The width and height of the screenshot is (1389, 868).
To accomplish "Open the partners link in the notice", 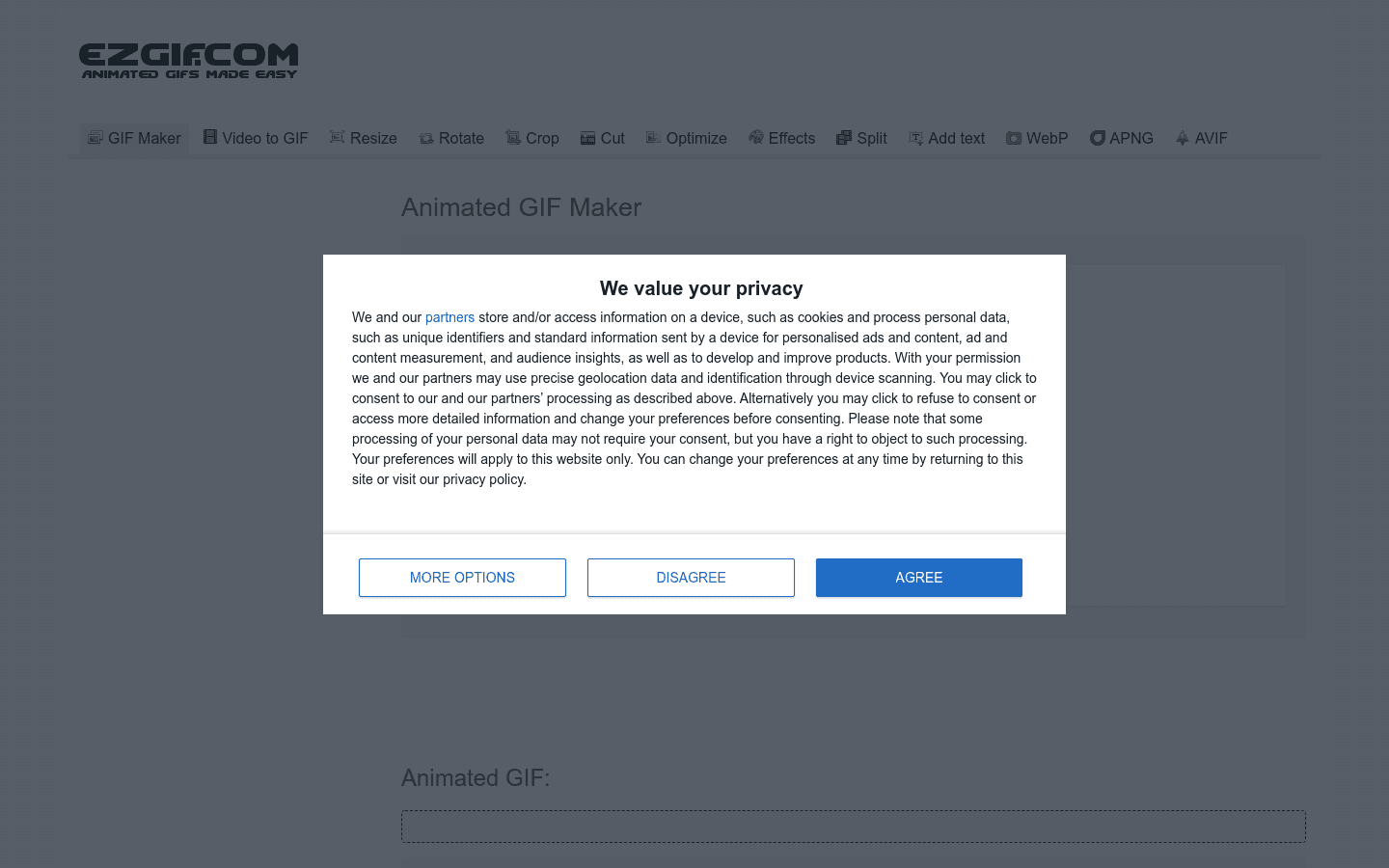I will tap(449, 316).
